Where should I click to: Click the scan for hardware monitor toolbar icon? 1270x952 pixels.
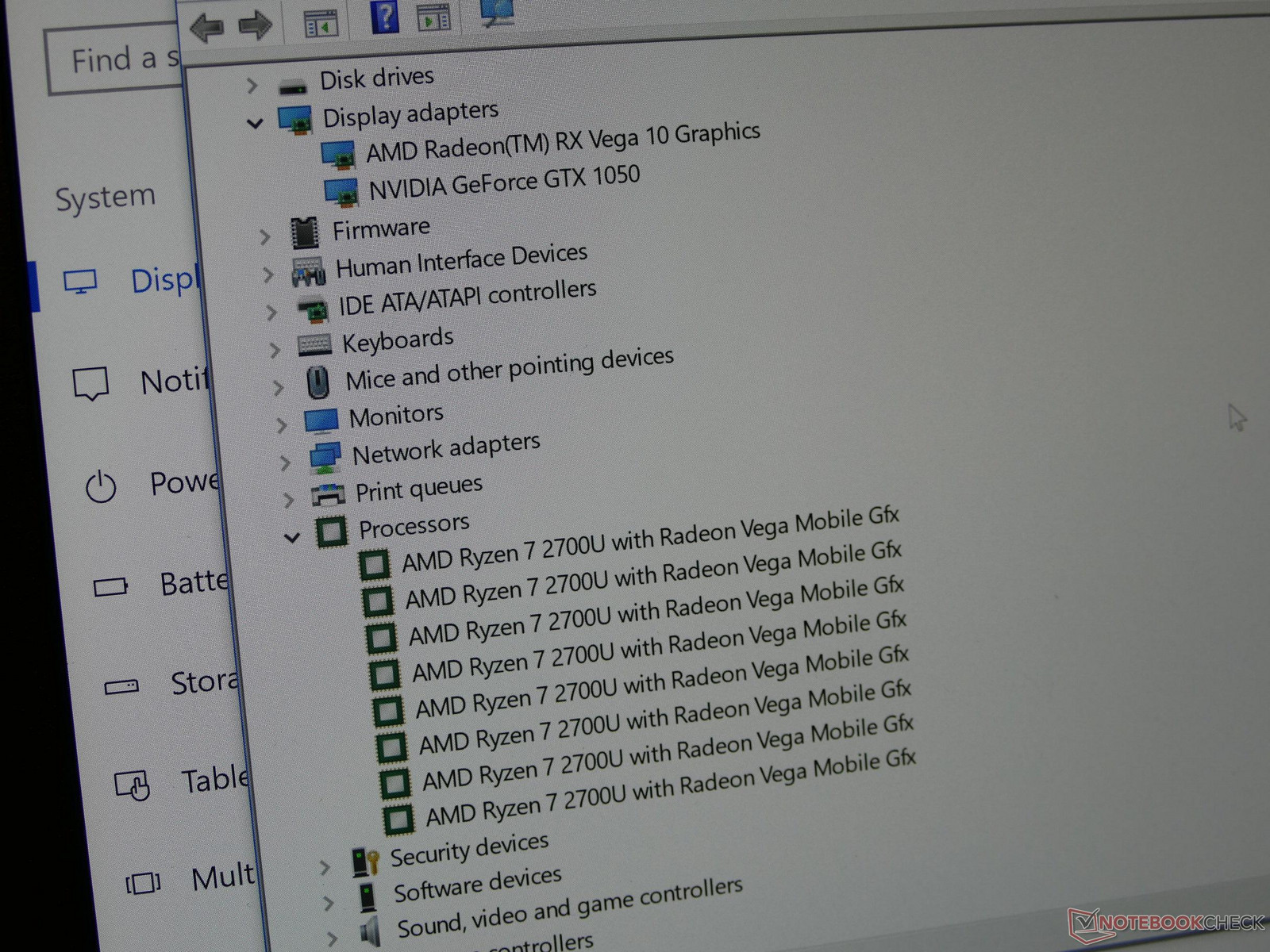pyautogui.click(x=498, y=11)
